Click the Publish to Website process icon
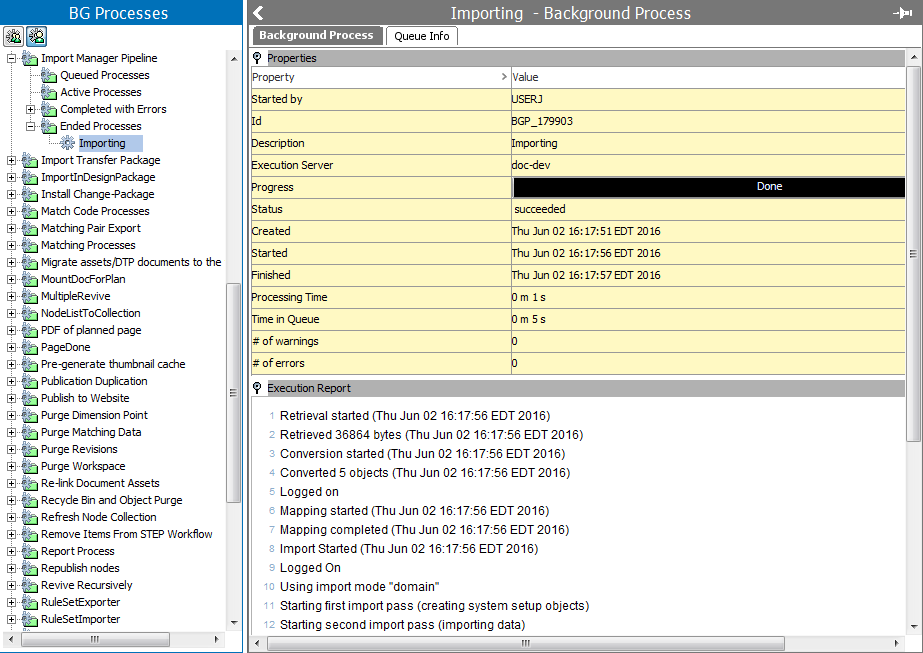 pos(30,398)
